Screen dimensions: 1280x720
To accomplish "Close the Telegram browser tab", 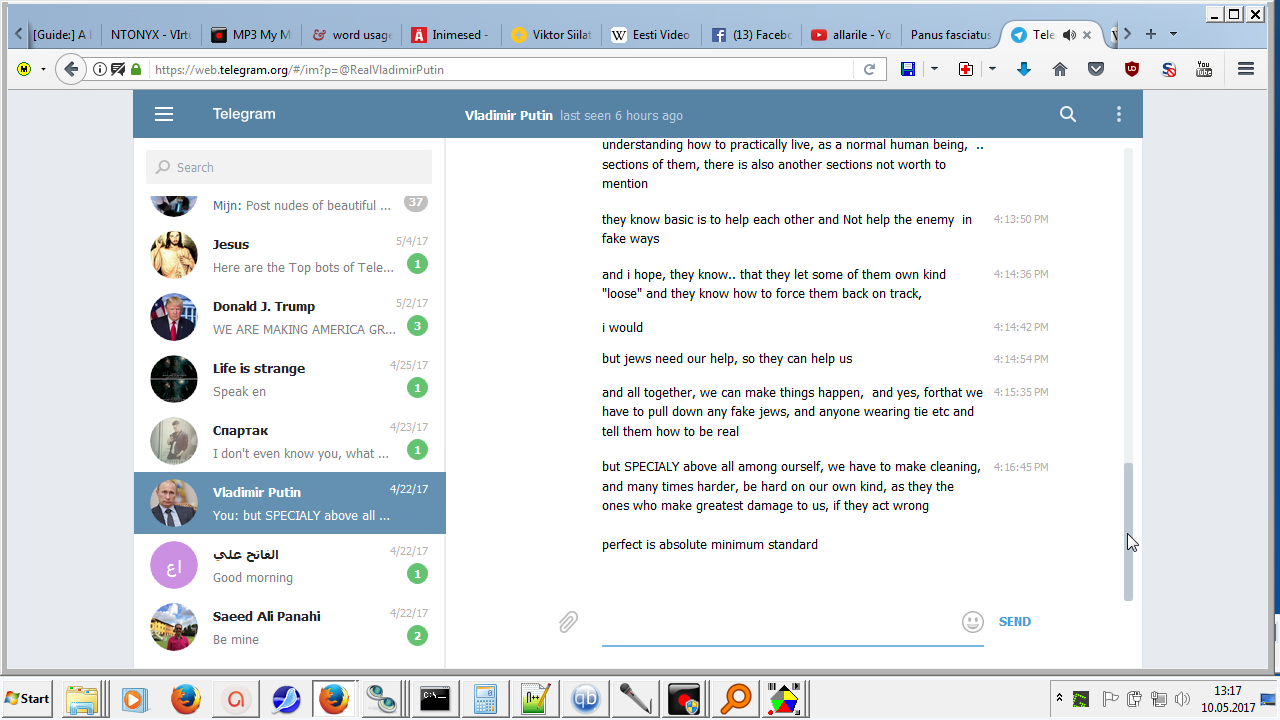I will [1088, 35].
